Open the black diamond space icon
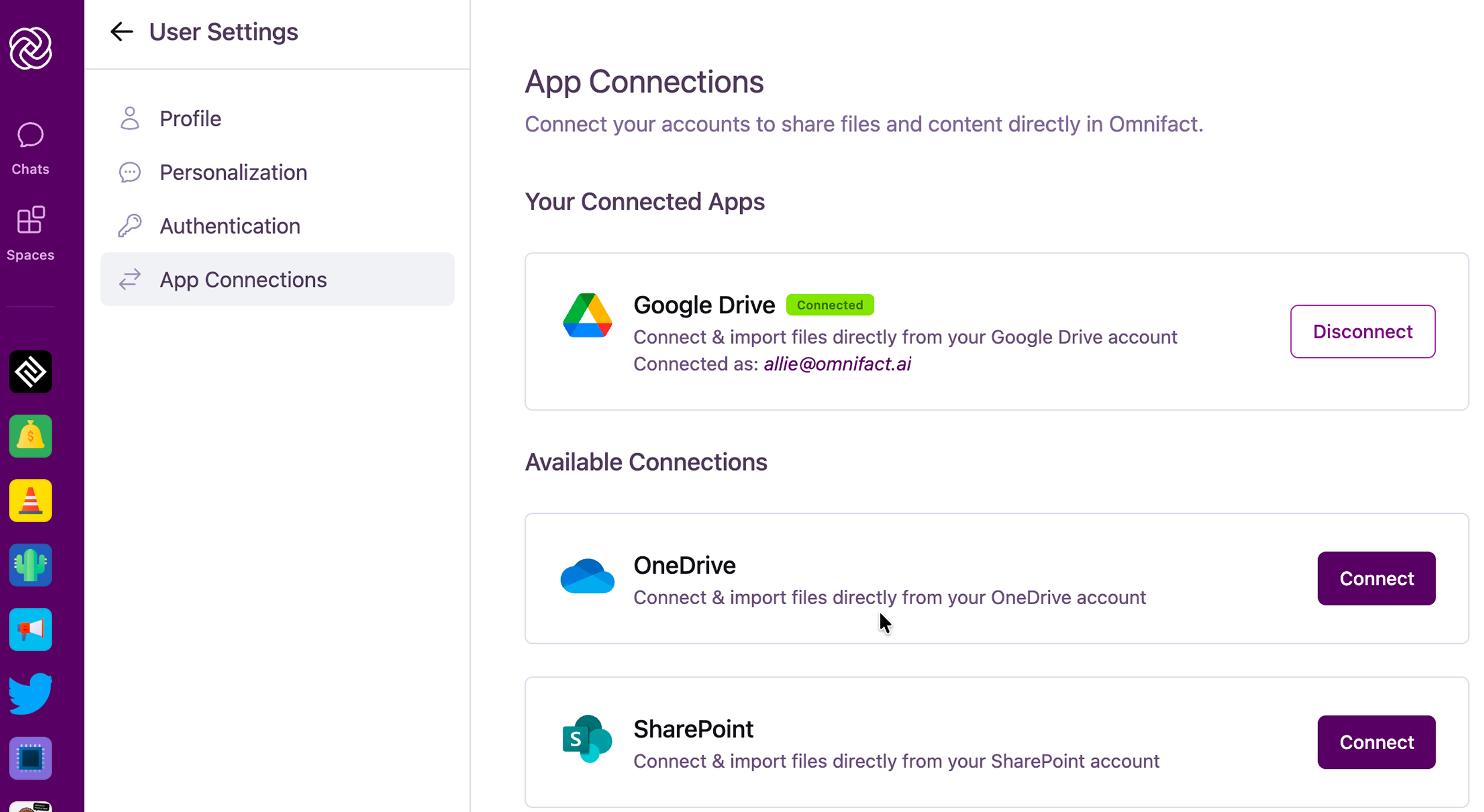Viewport: 1484px width, 812px height. point(31,372)
